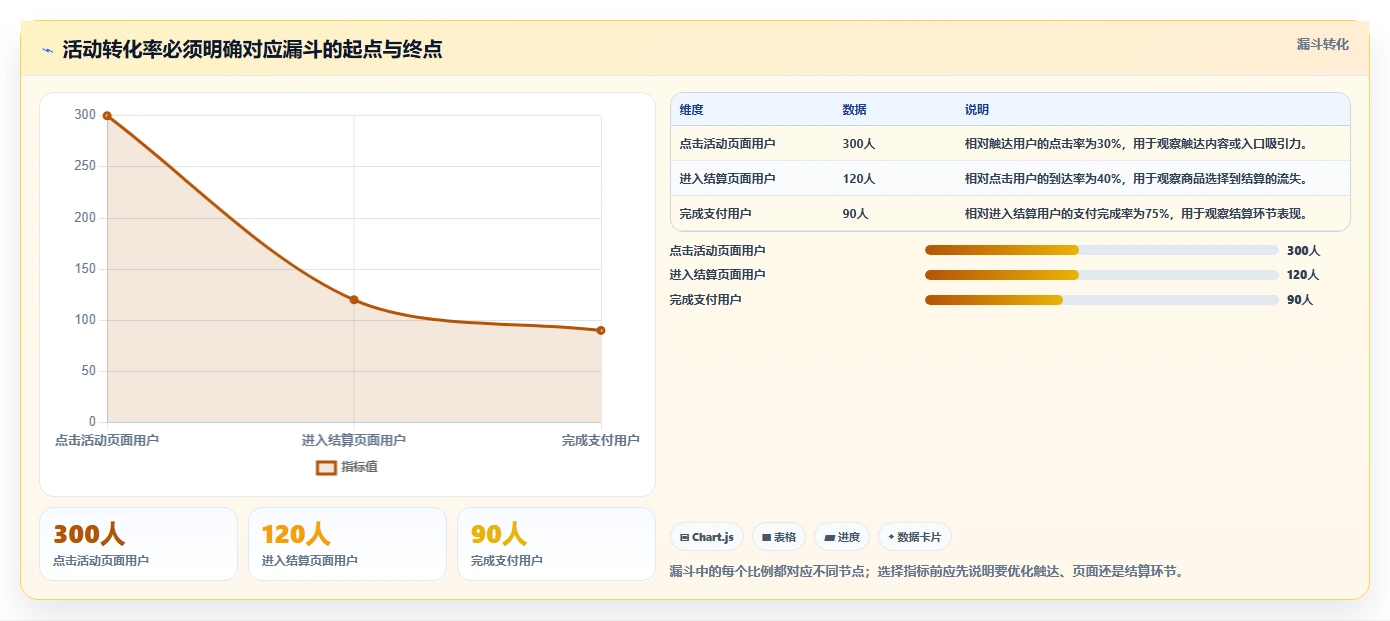Click progress row label 完成支付用户

[x=705, y=300]
